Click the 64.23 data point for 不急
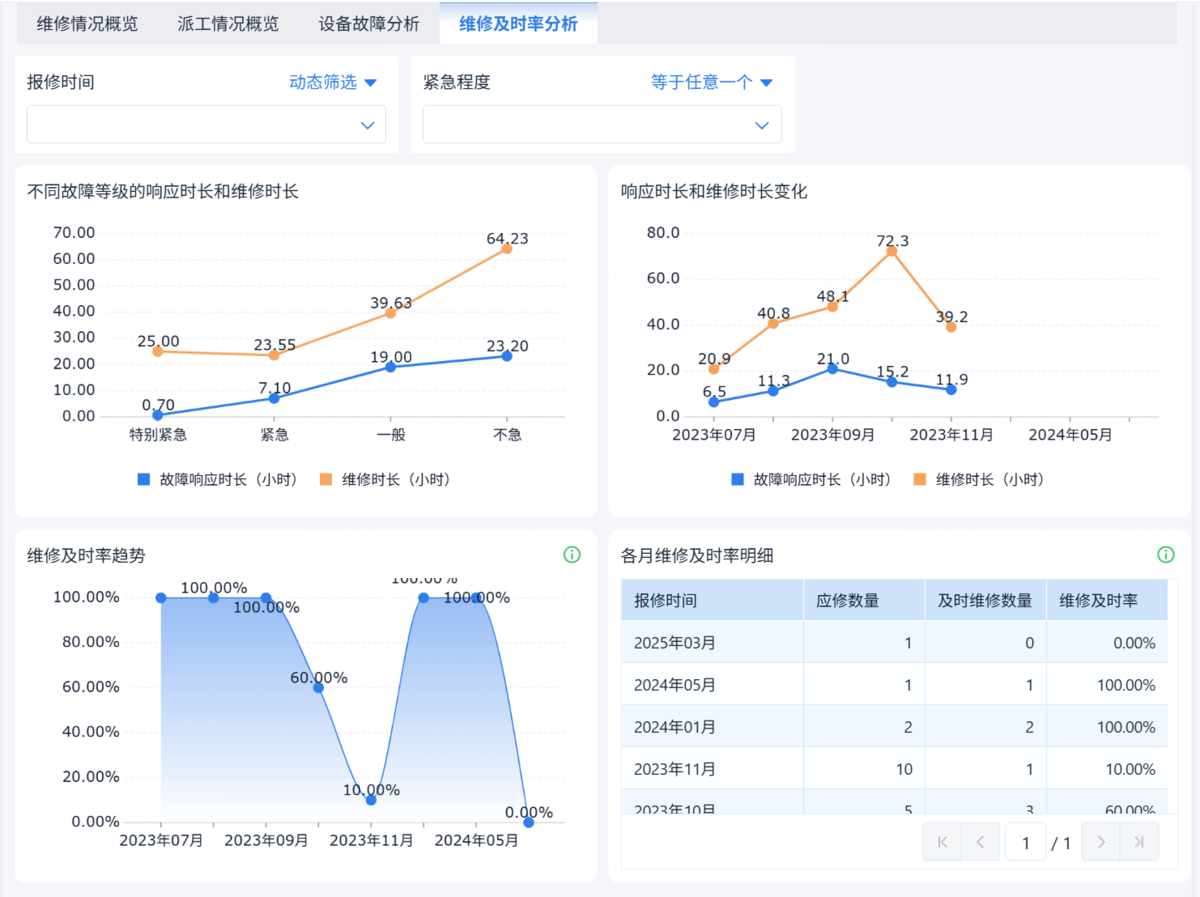The width and height of the screenshot is (1200, 897). tap(507, 248)
